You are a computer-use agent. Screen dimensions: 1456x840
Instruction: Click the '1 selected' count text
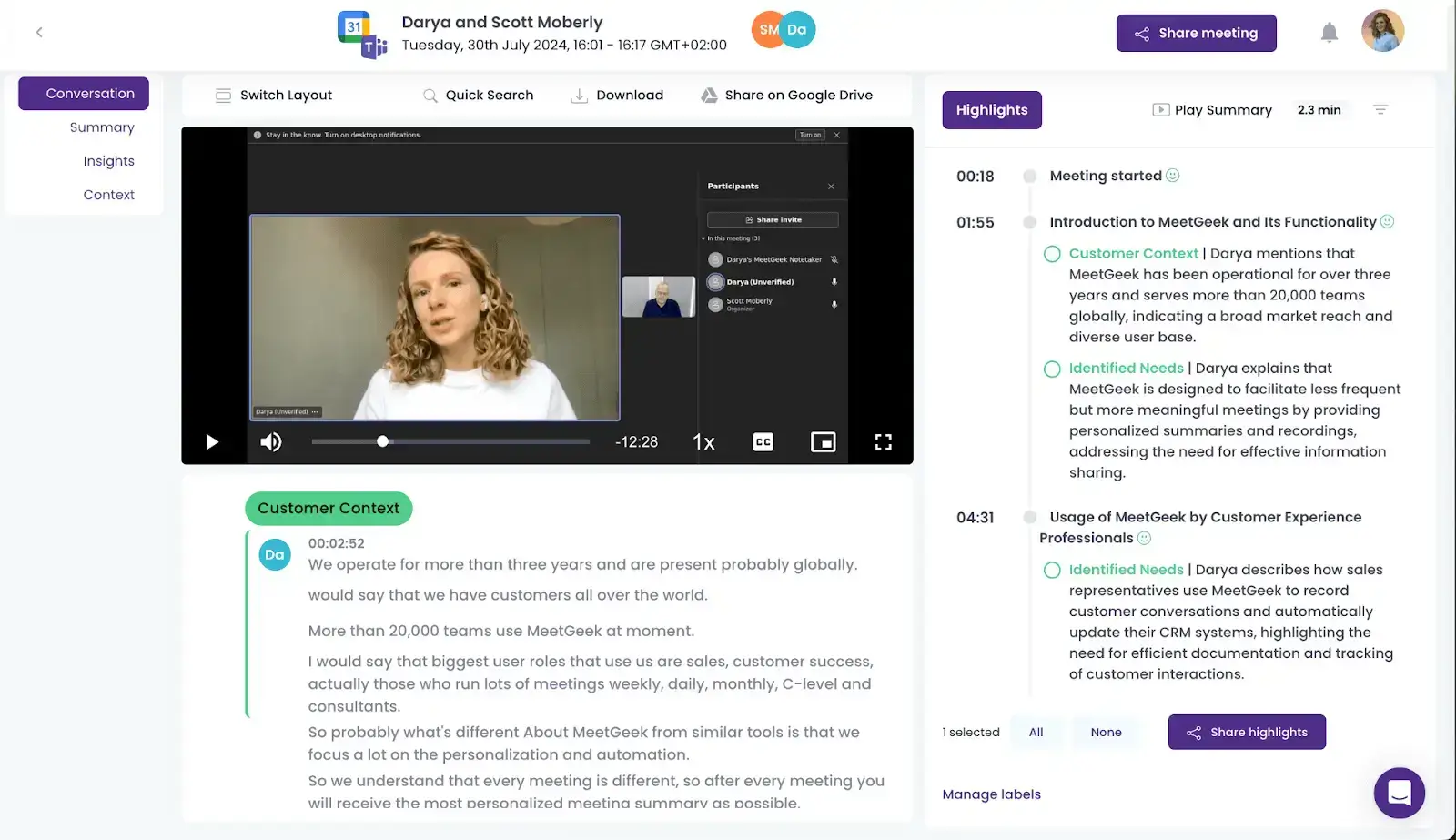(971, 733)
